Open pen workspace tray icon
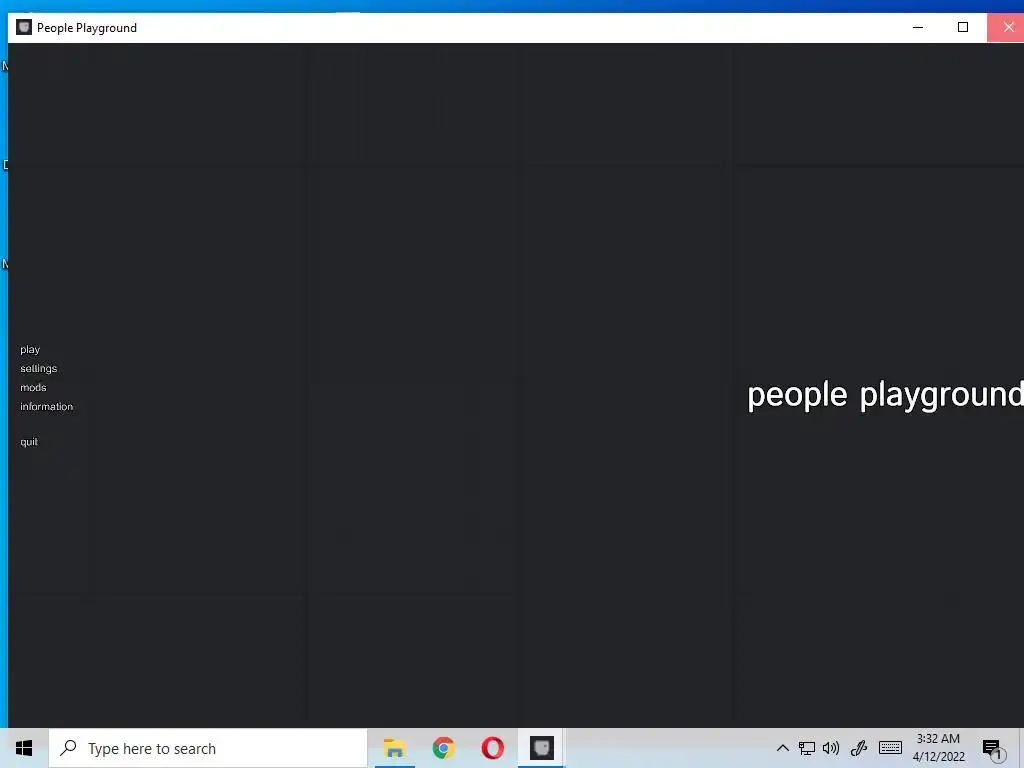 [858, 748]
